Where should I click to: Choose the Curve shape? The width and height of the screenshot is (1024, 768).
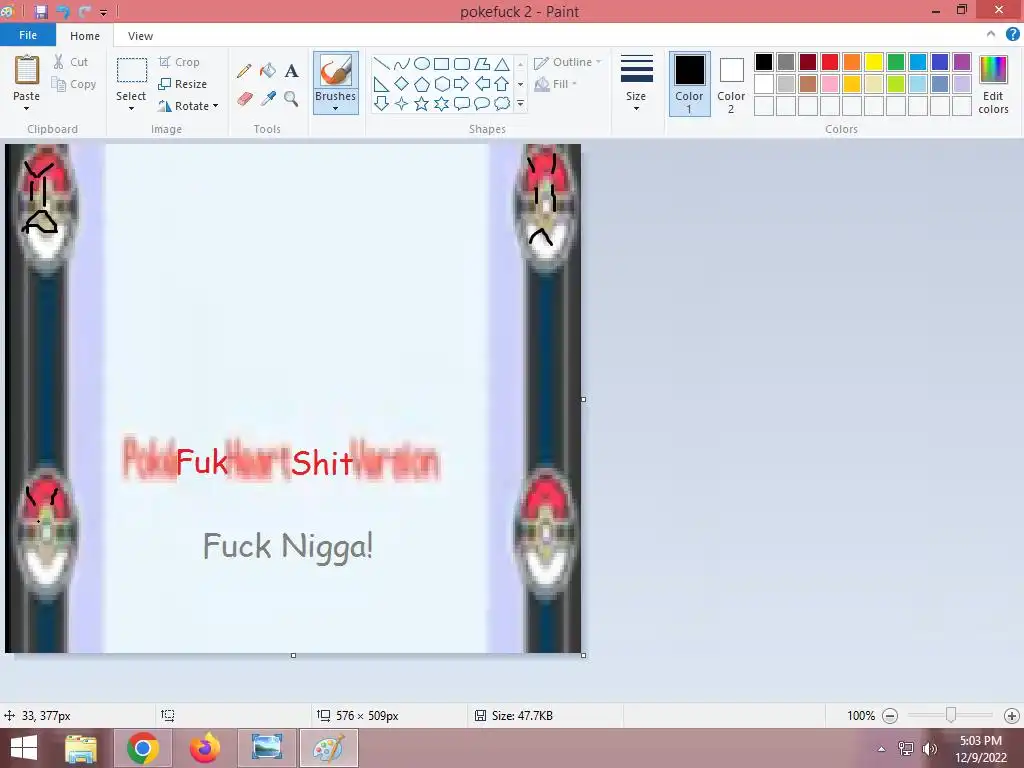[x=402, y=64]
